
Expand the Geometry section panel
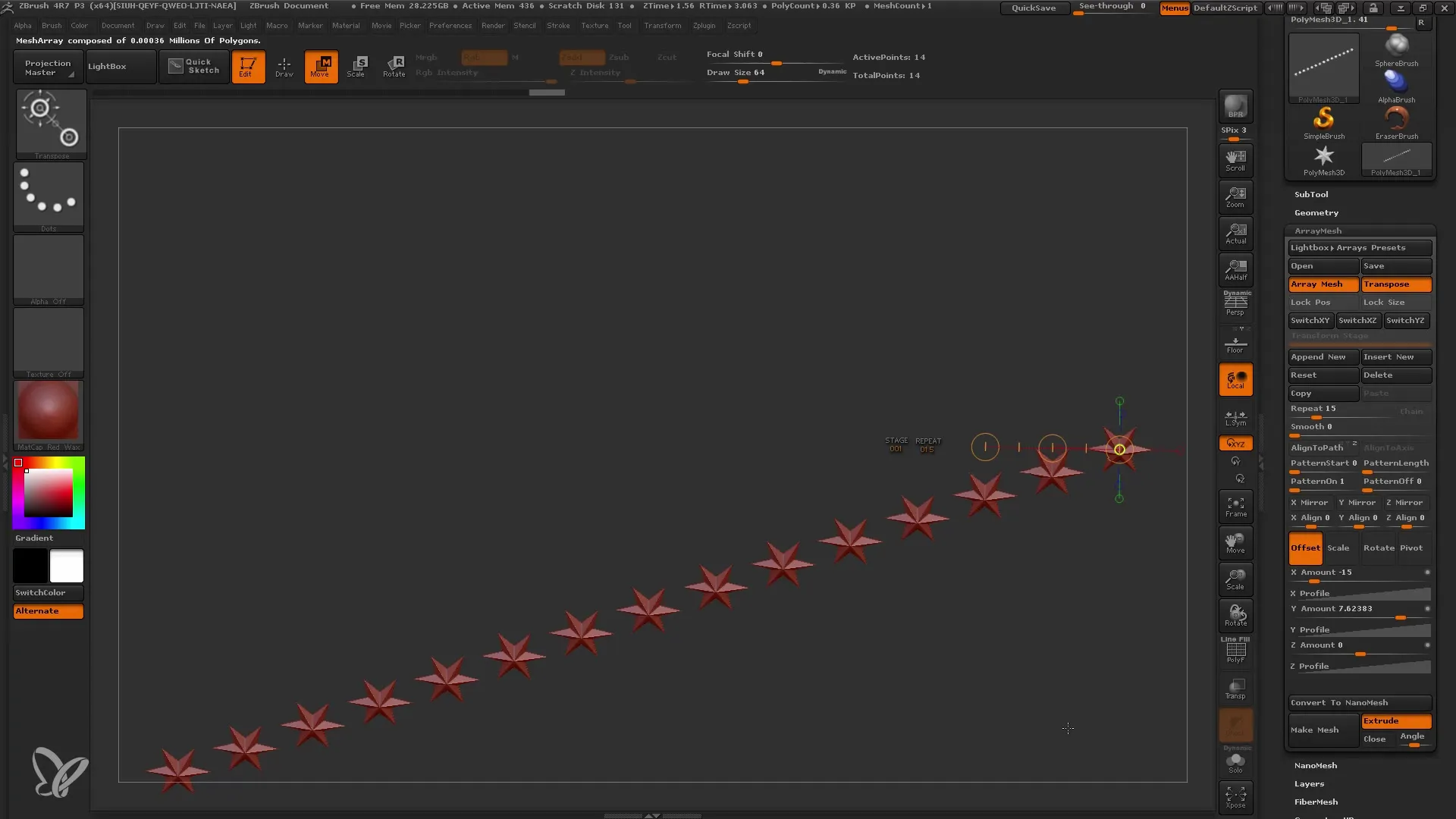[x=1316, y=212]
